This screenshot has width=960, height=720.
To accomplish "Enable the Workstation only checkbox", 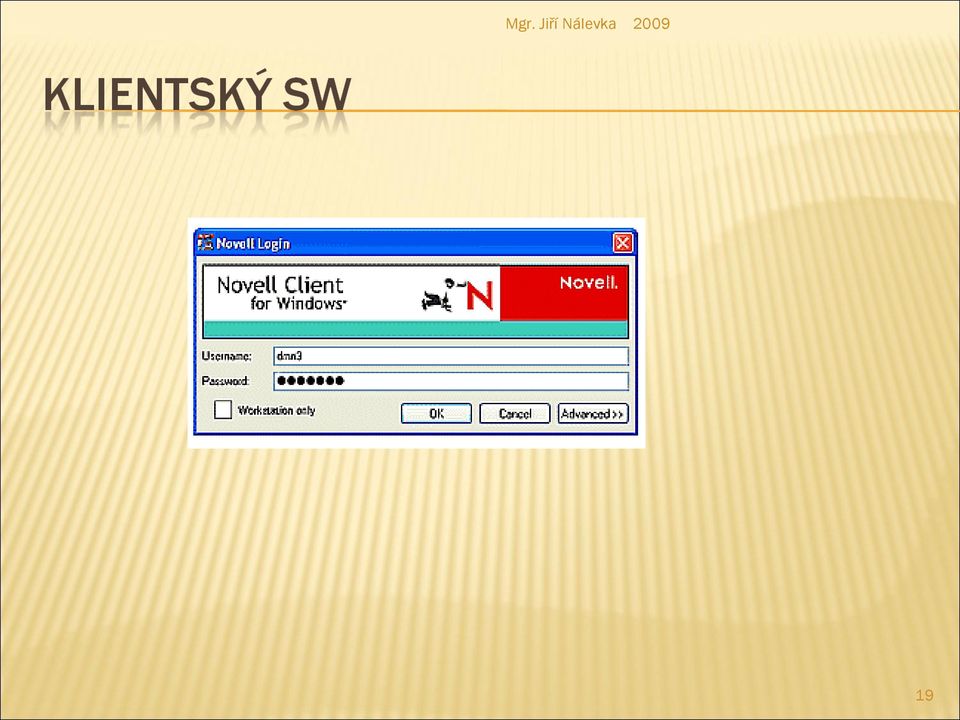I will (x=223, y=410).
